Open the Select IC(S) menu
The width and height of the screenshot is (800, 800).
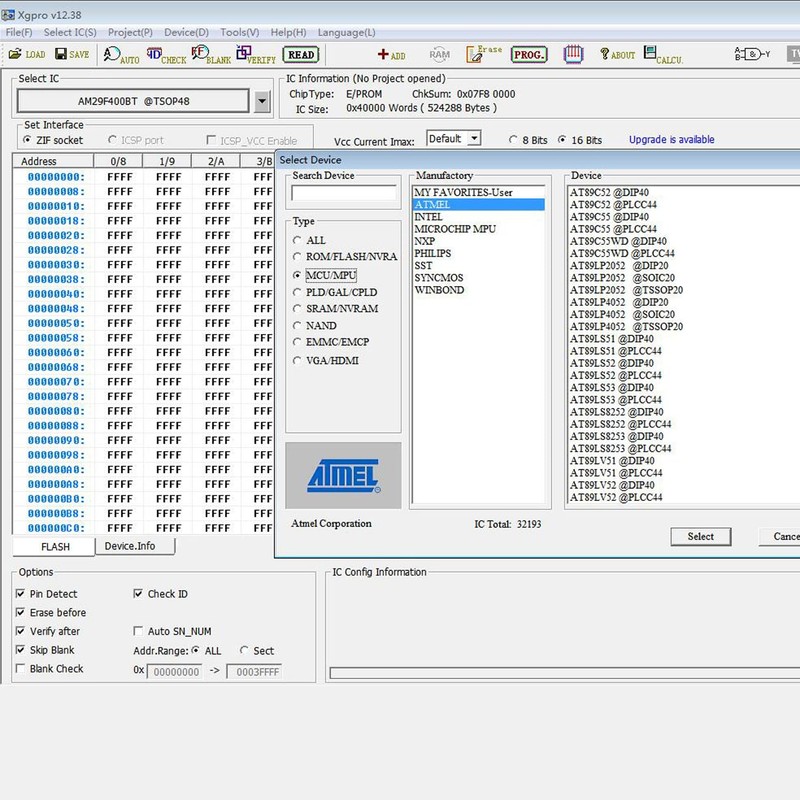pyautogui.click(x=70, y=33)
